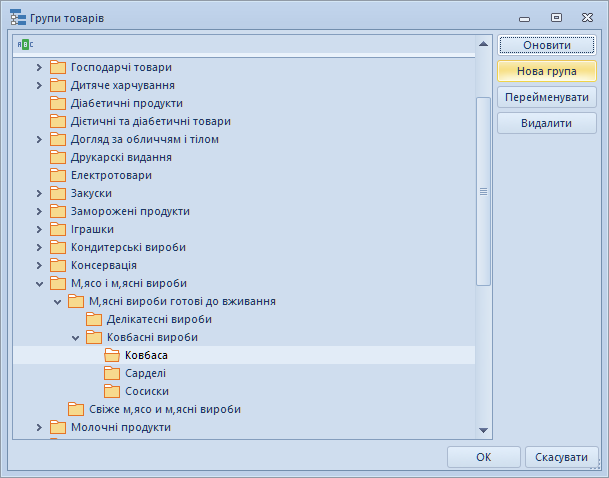Viewport: 609px width, 478px height.
Task: Click the folder icon next to Сосиски
Action: pyautogui.click(x=111, y=391)
